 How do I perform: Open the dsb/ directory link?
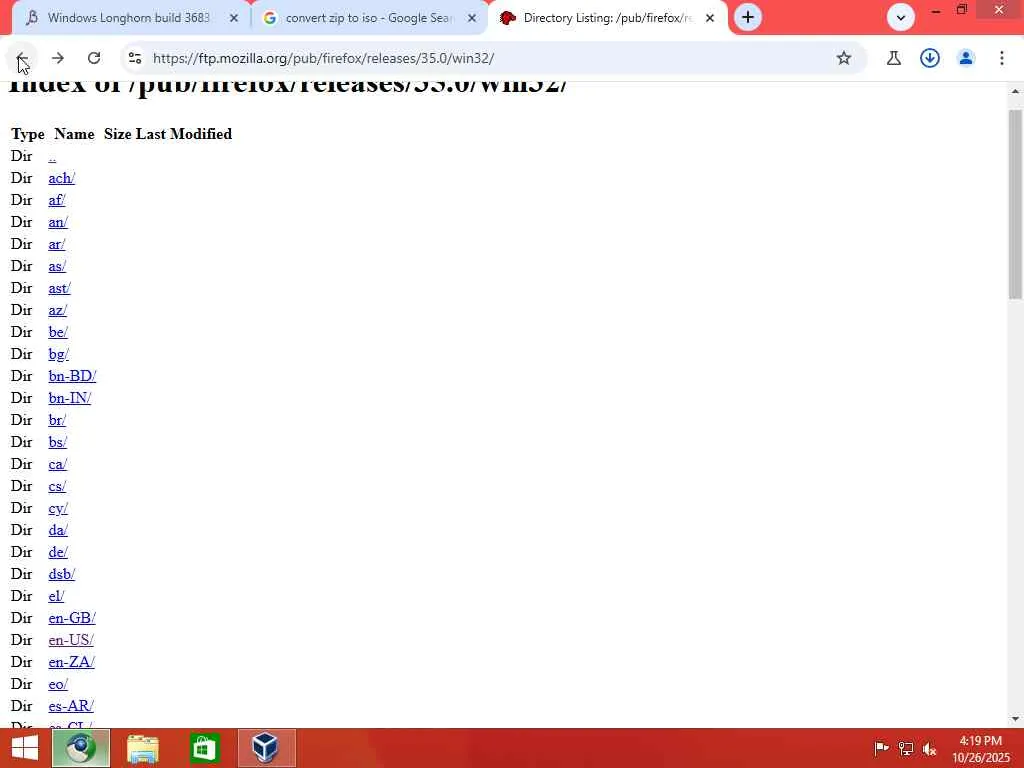pos(61,574)
